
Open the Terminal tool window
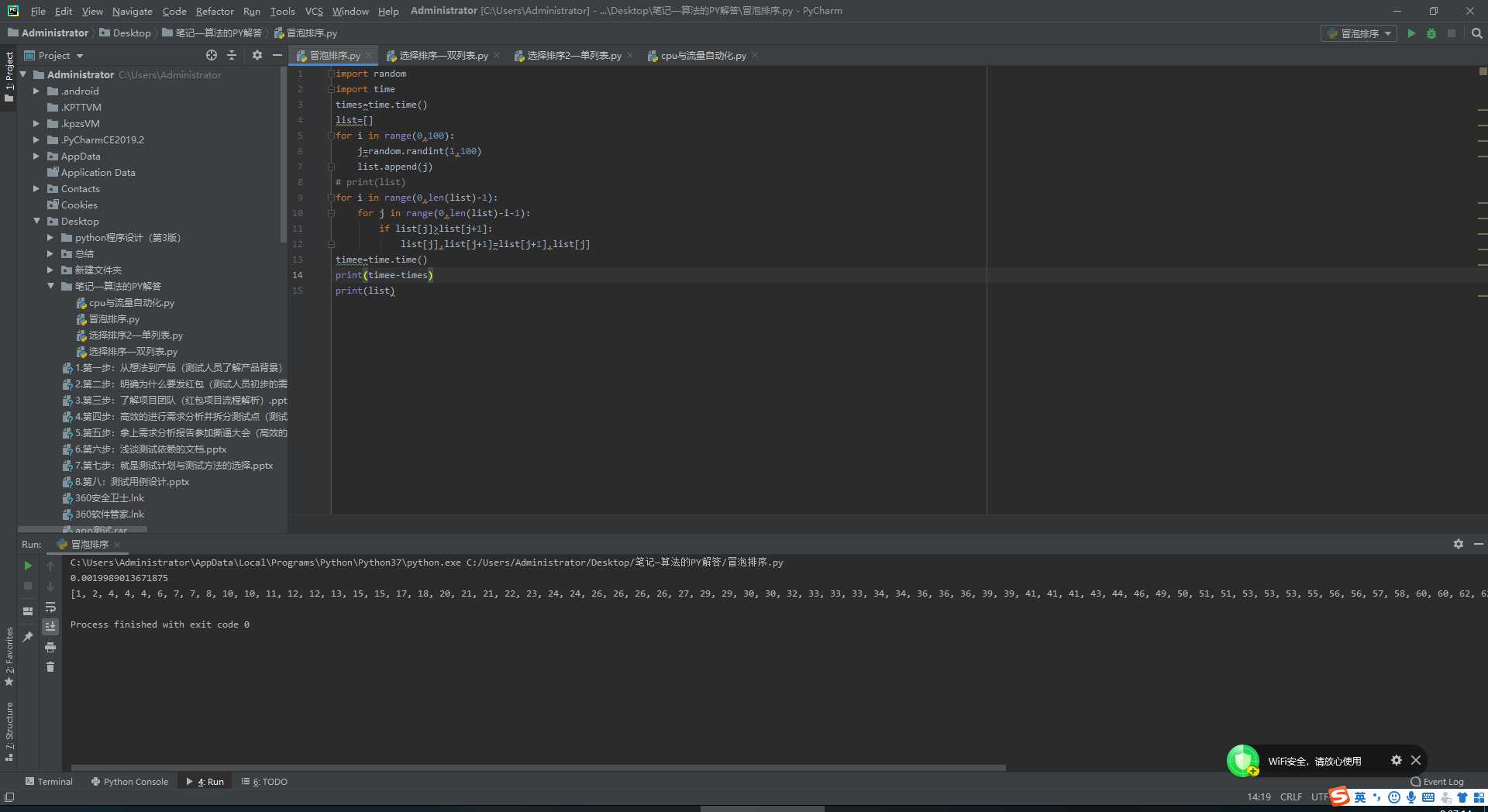(x=49, y=782)
